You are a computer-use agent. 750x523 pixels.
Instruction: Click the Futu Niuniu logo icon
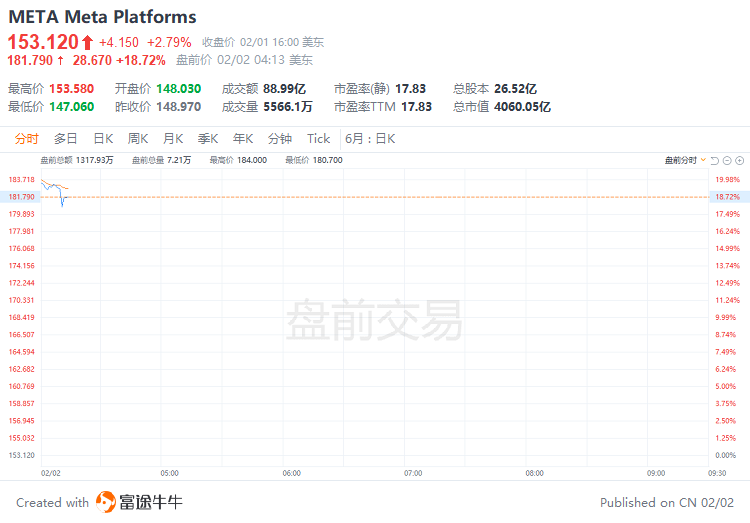coord(106,502)
